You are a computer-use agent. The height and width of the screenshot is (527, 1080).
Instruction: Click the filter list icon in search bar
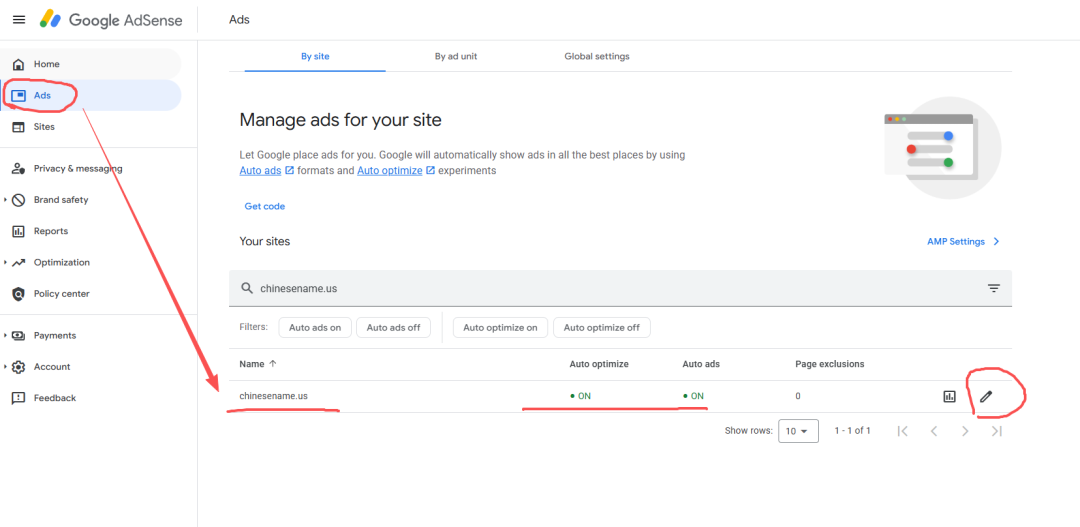tap(993, 288)
